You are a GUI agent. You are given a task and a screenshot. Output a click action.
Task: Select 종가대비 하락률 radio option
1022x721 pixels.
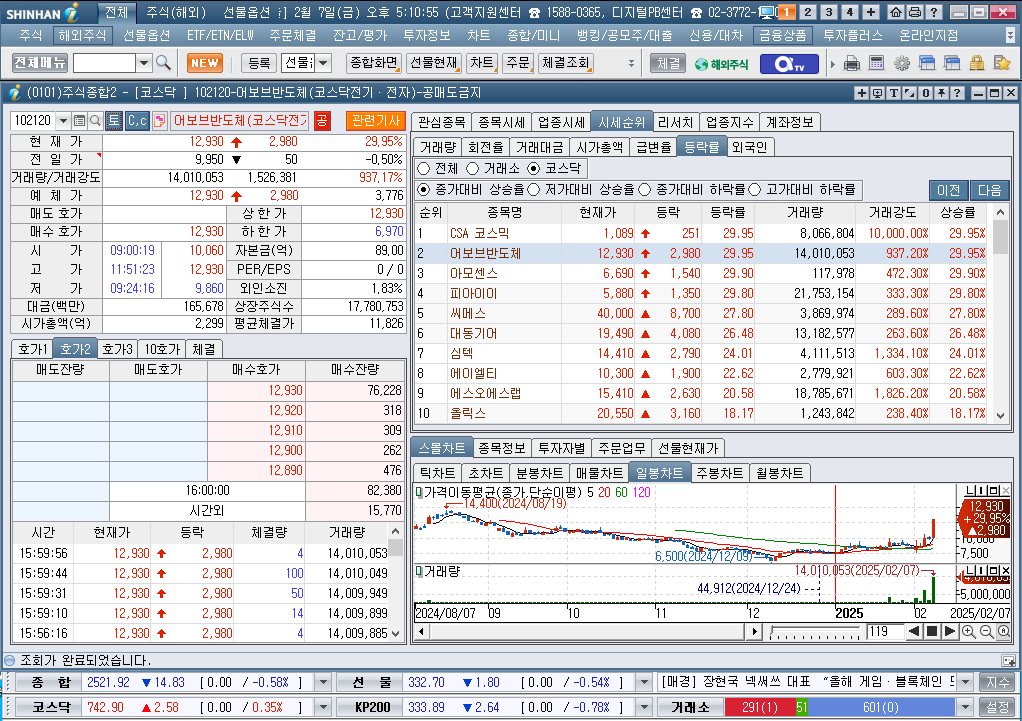pos(645,190)
